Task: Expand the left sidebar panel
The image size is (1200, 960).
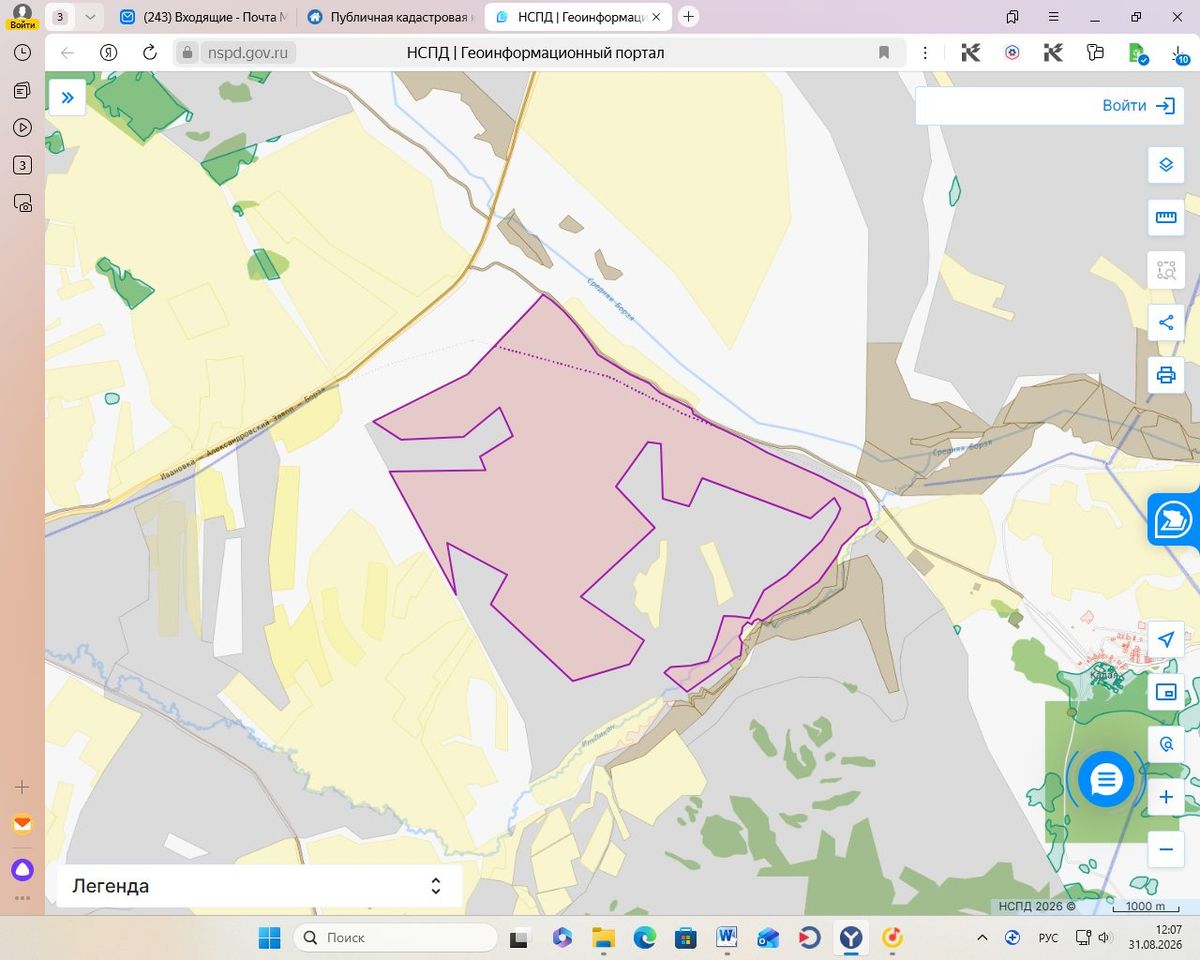Action: (67, 97)
